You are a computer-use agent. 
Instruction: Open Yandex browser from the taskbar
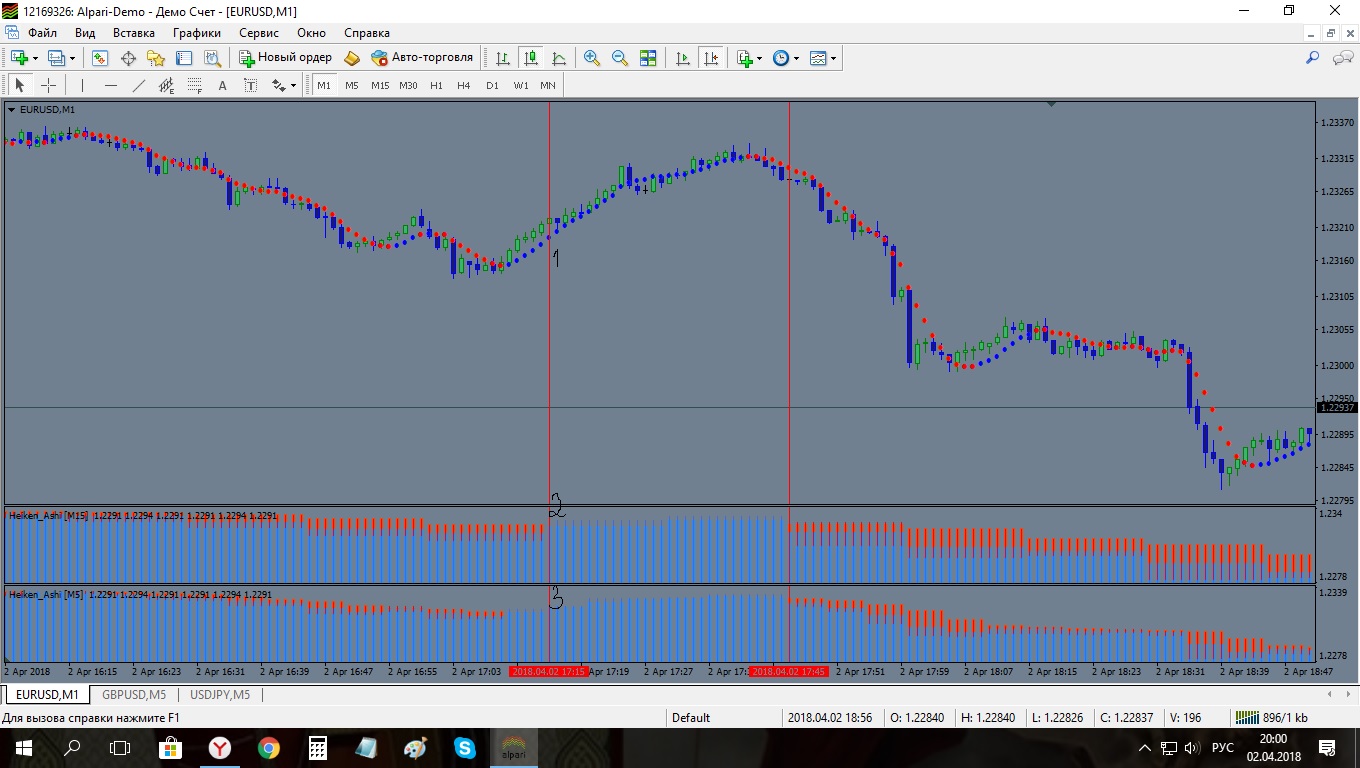pyautogui.click(x=219, y=747)
